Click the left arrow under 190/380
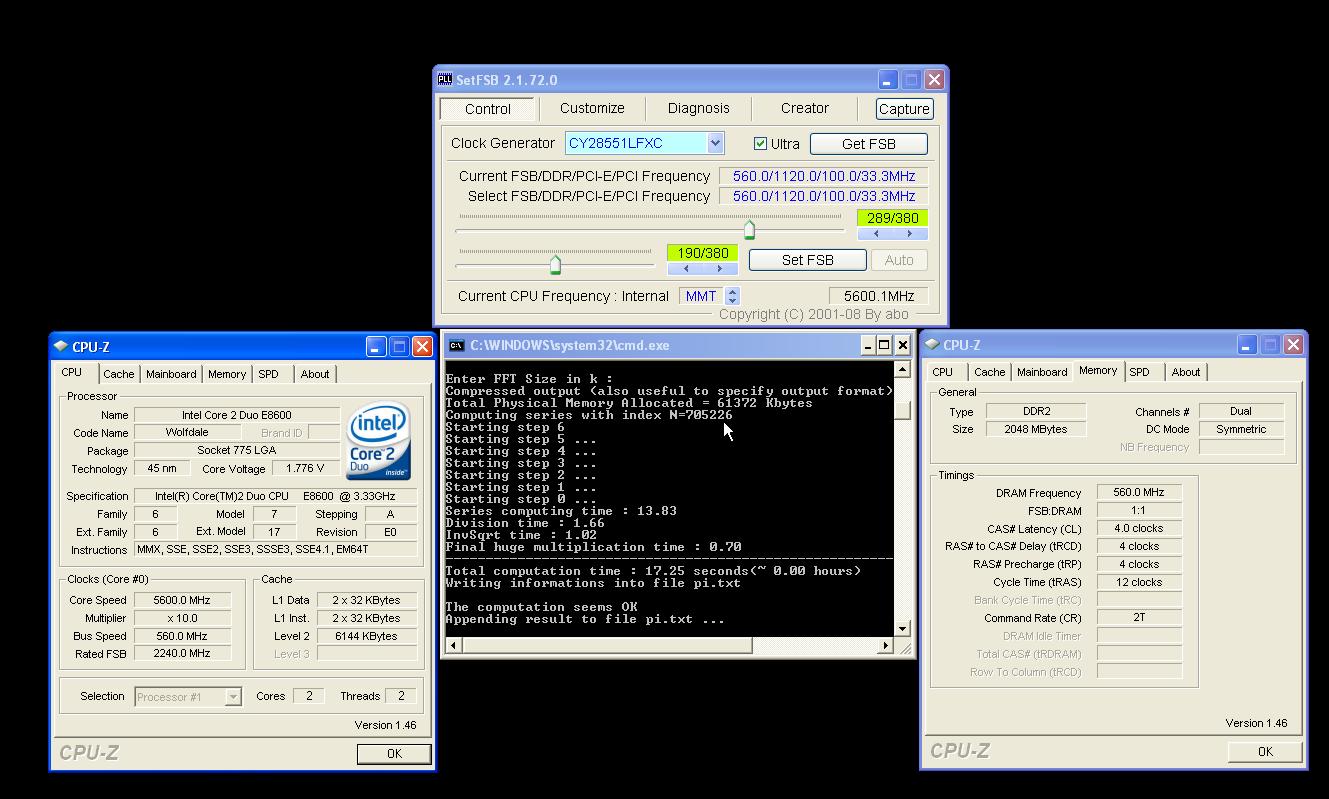 (686, 269)
